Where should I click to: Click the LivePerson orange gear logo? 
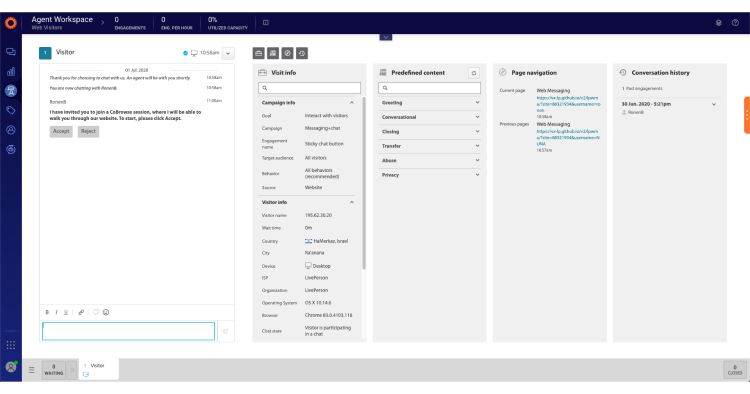[11, 23]
